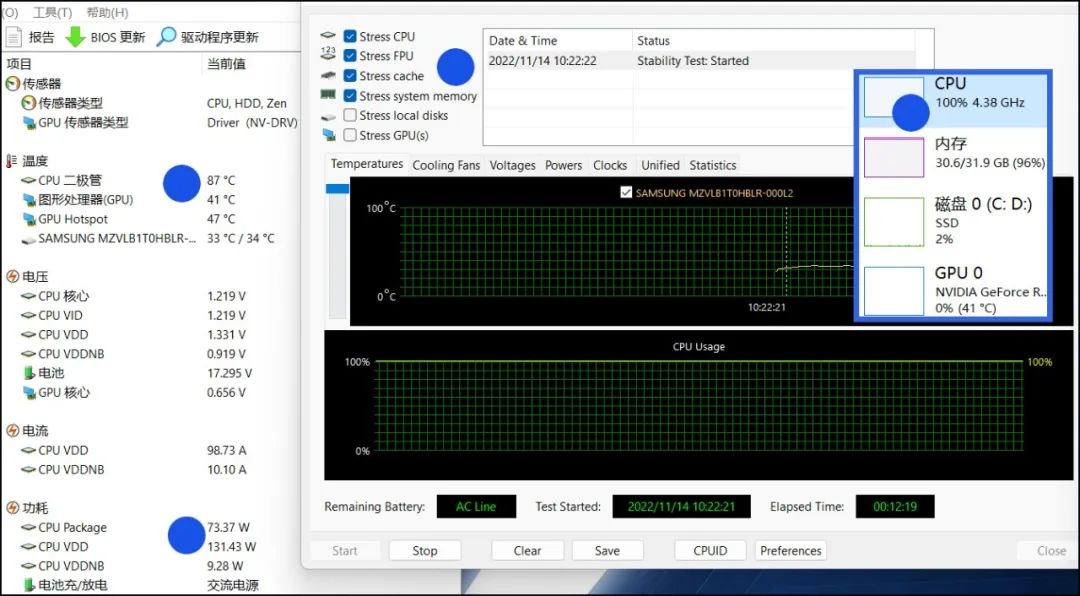Screen dimensions: 1080x596
Task: Select the GPU sensor type icon
Action: click(29, 123)
